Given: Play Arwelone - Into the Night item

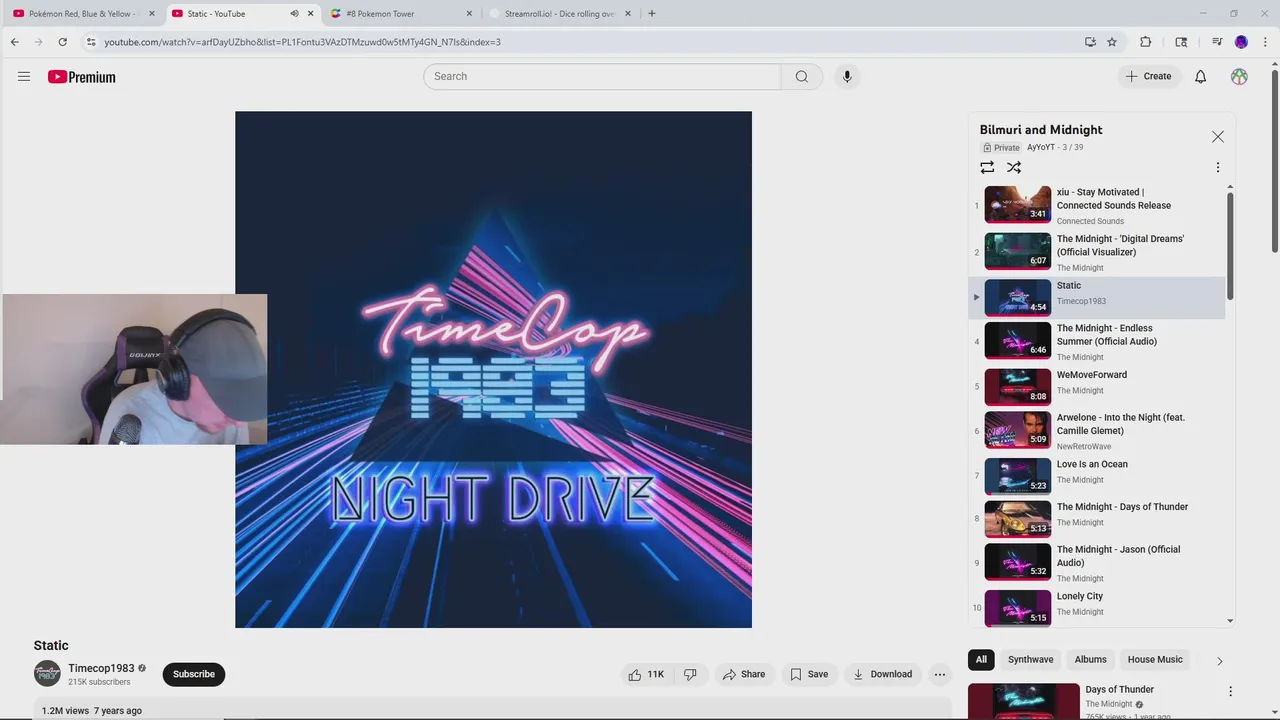Looking at the screenshot, I should pos(1096,431).
